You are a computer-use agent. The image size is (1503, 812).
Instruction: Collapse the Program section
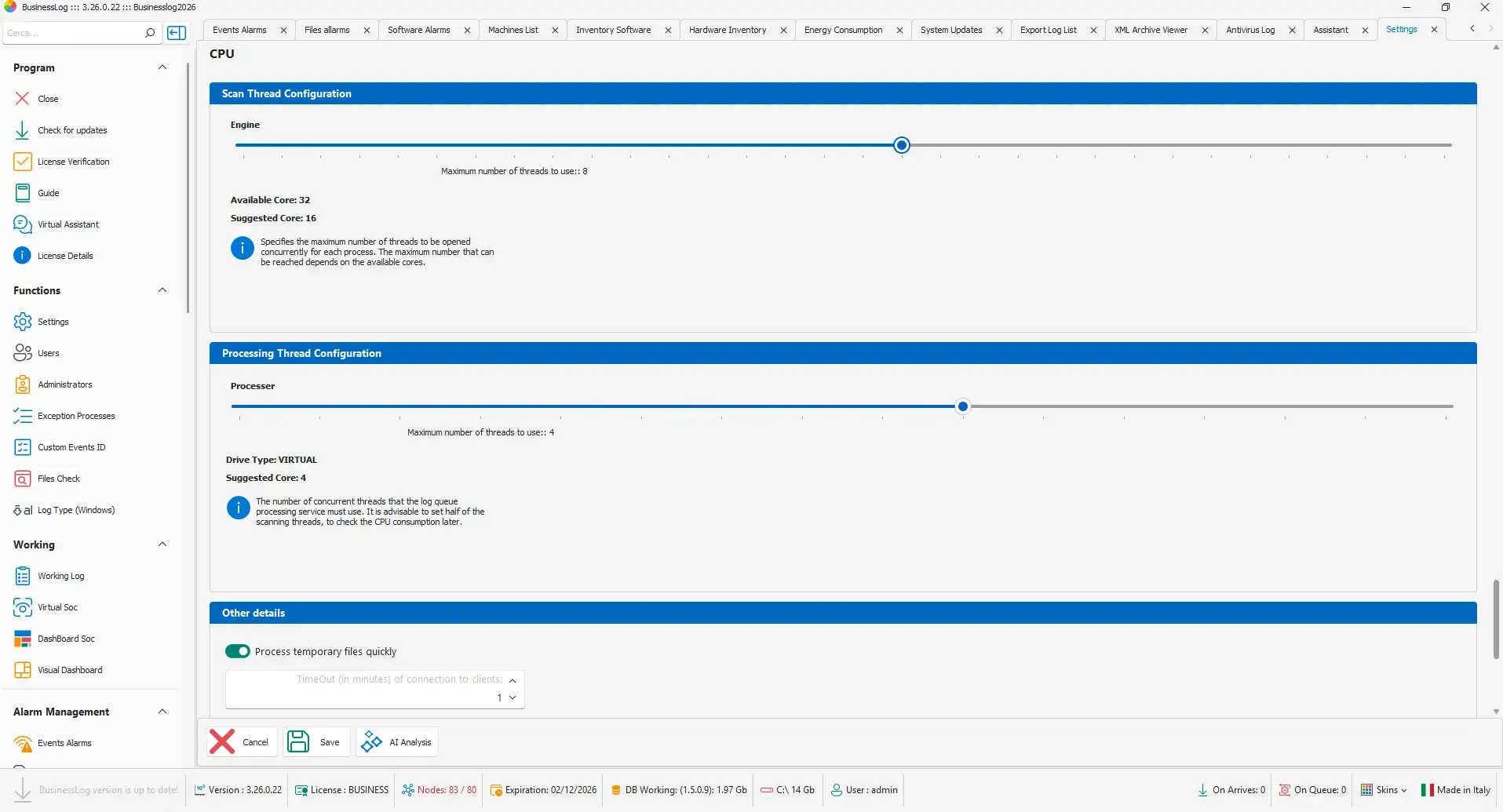[x=162, y=67]
